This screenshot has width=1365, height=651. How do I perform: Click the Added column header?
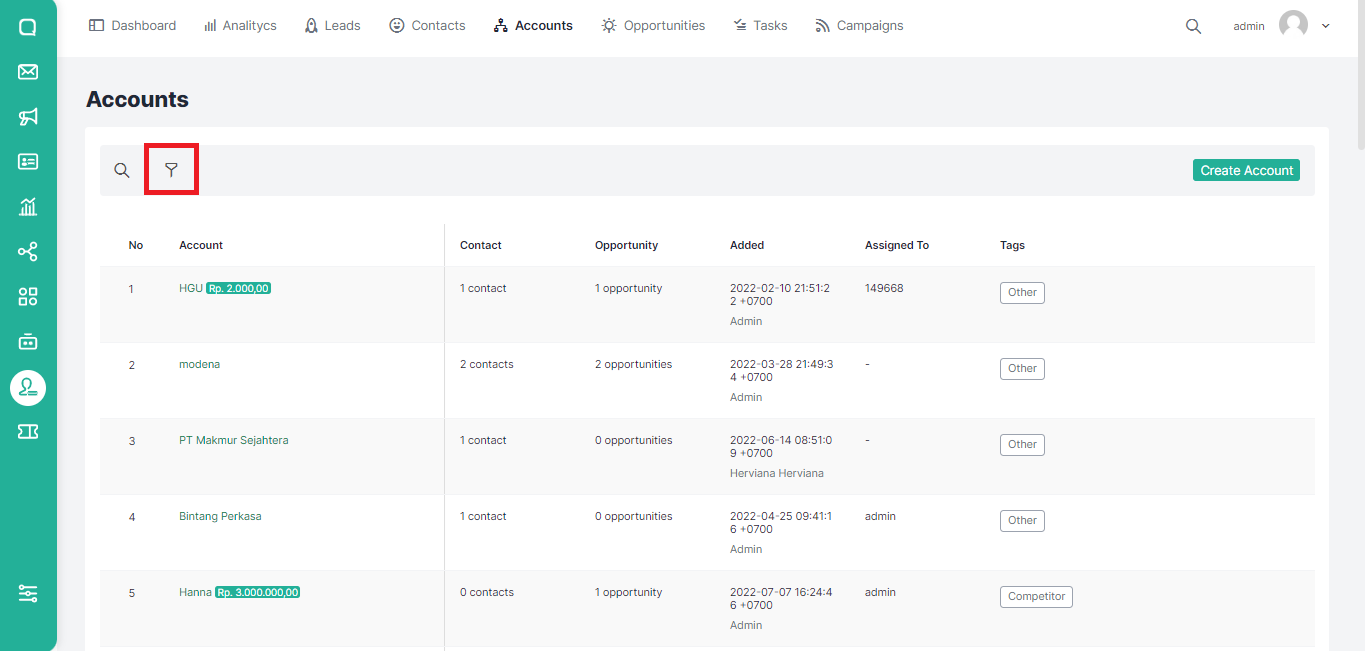(747, 245)
